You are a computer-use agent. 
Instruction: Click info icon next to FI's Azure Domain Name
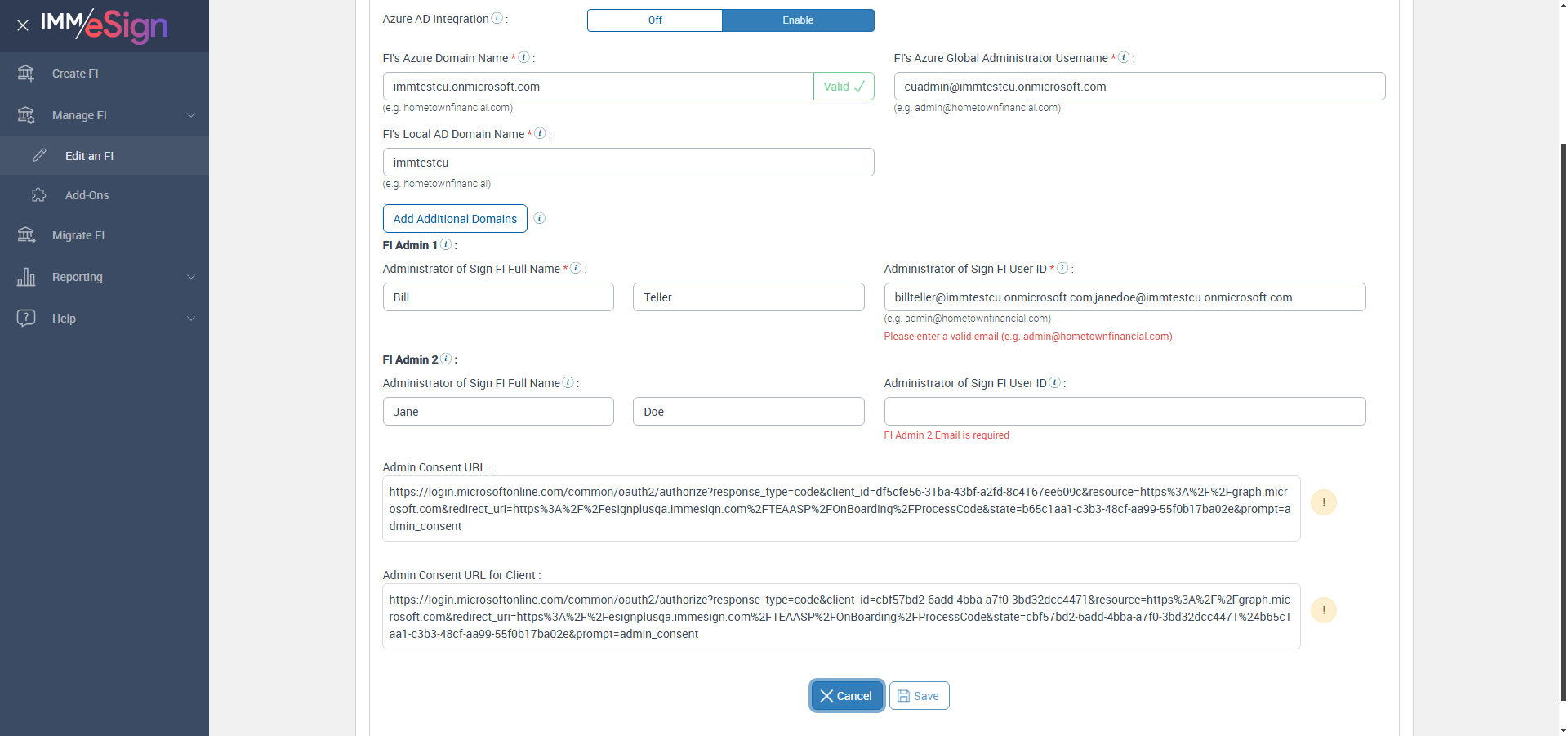click(x=524, y=58)
